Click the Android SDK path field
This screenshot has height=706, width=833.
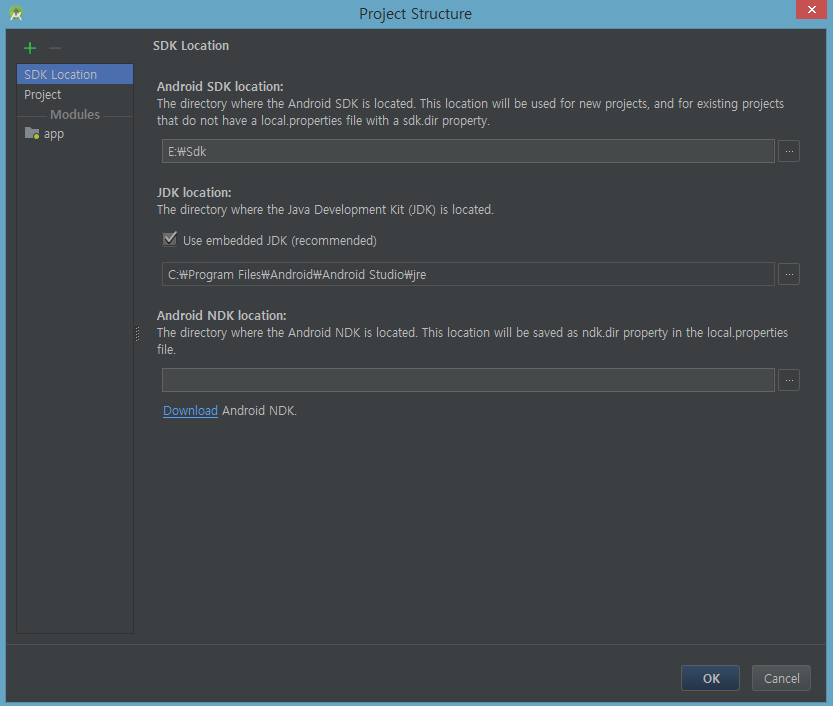(x=468, y=151)
